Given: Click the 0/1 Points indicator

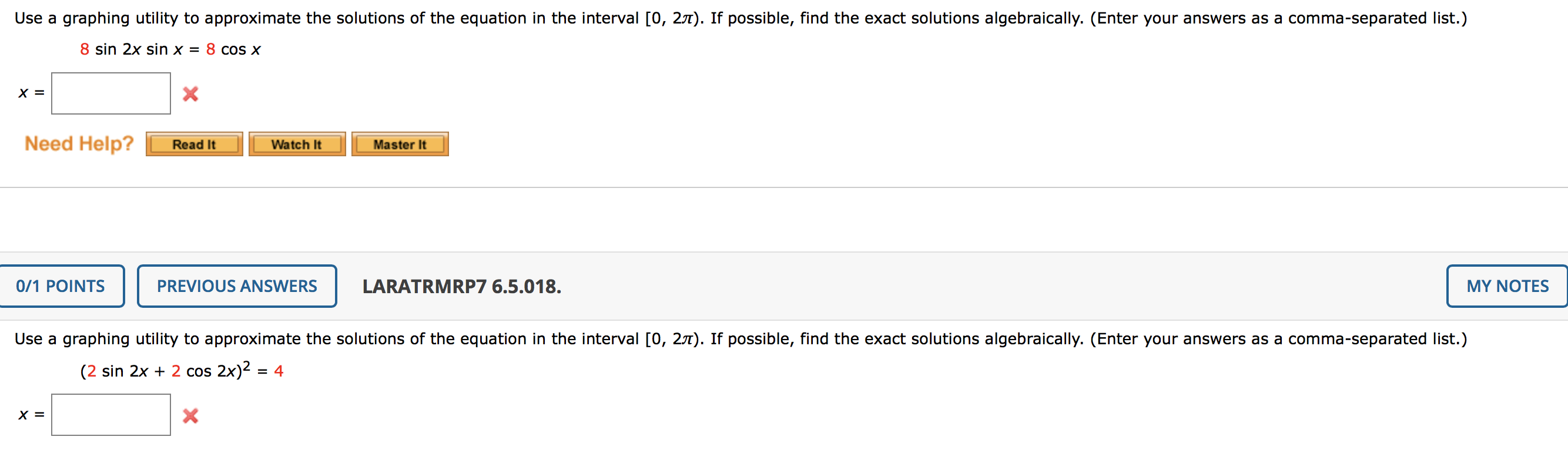Looking at the screenshot, I should tap(61, 286).
